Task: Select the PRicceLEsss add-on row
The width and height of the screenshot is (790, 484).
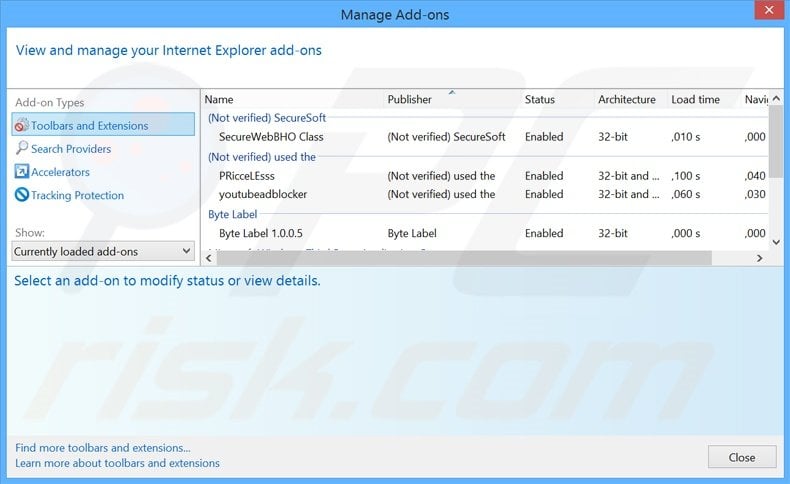Action: coord(247,176)
